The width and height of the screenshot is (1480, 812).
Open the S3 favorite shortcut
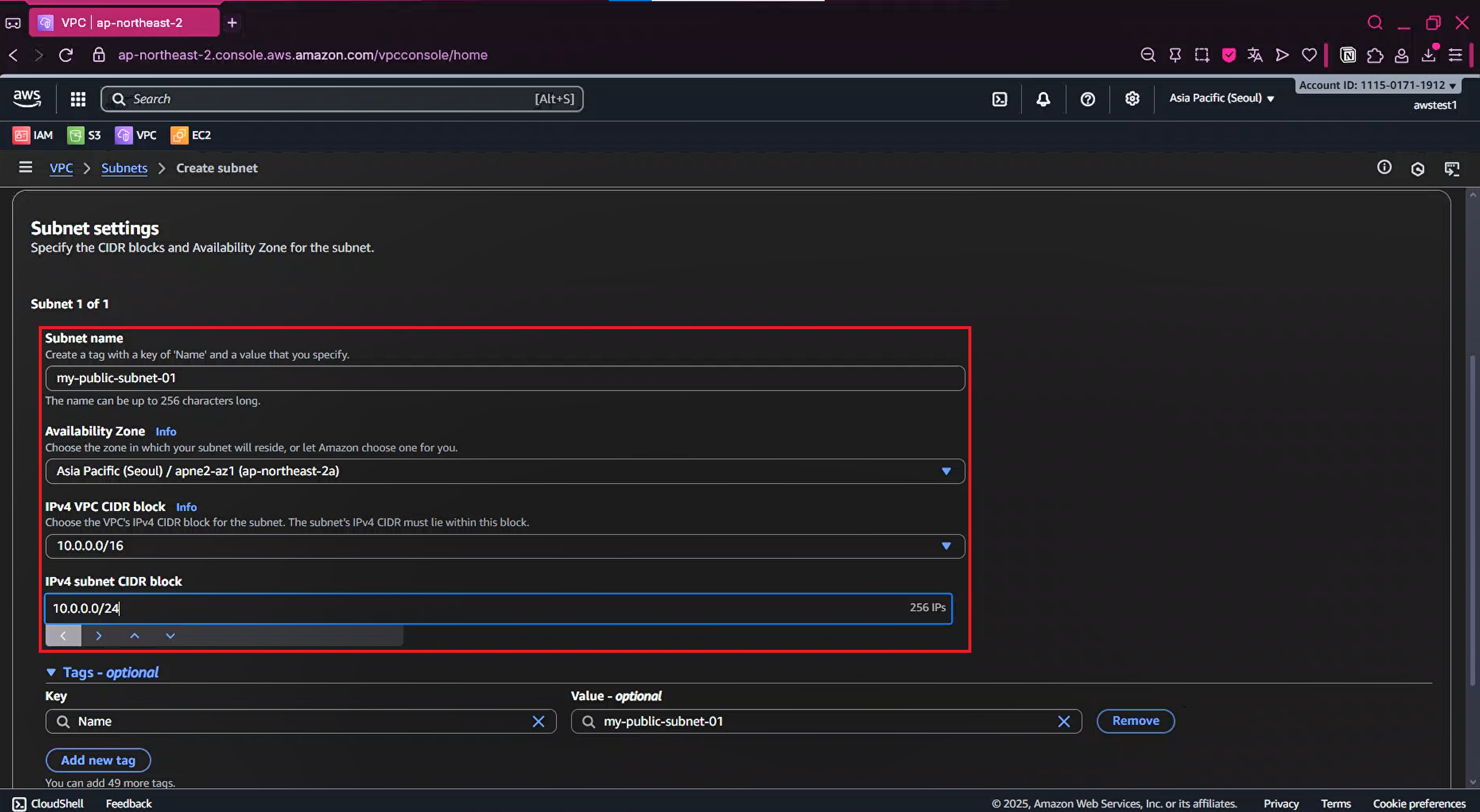pos(84,135)
